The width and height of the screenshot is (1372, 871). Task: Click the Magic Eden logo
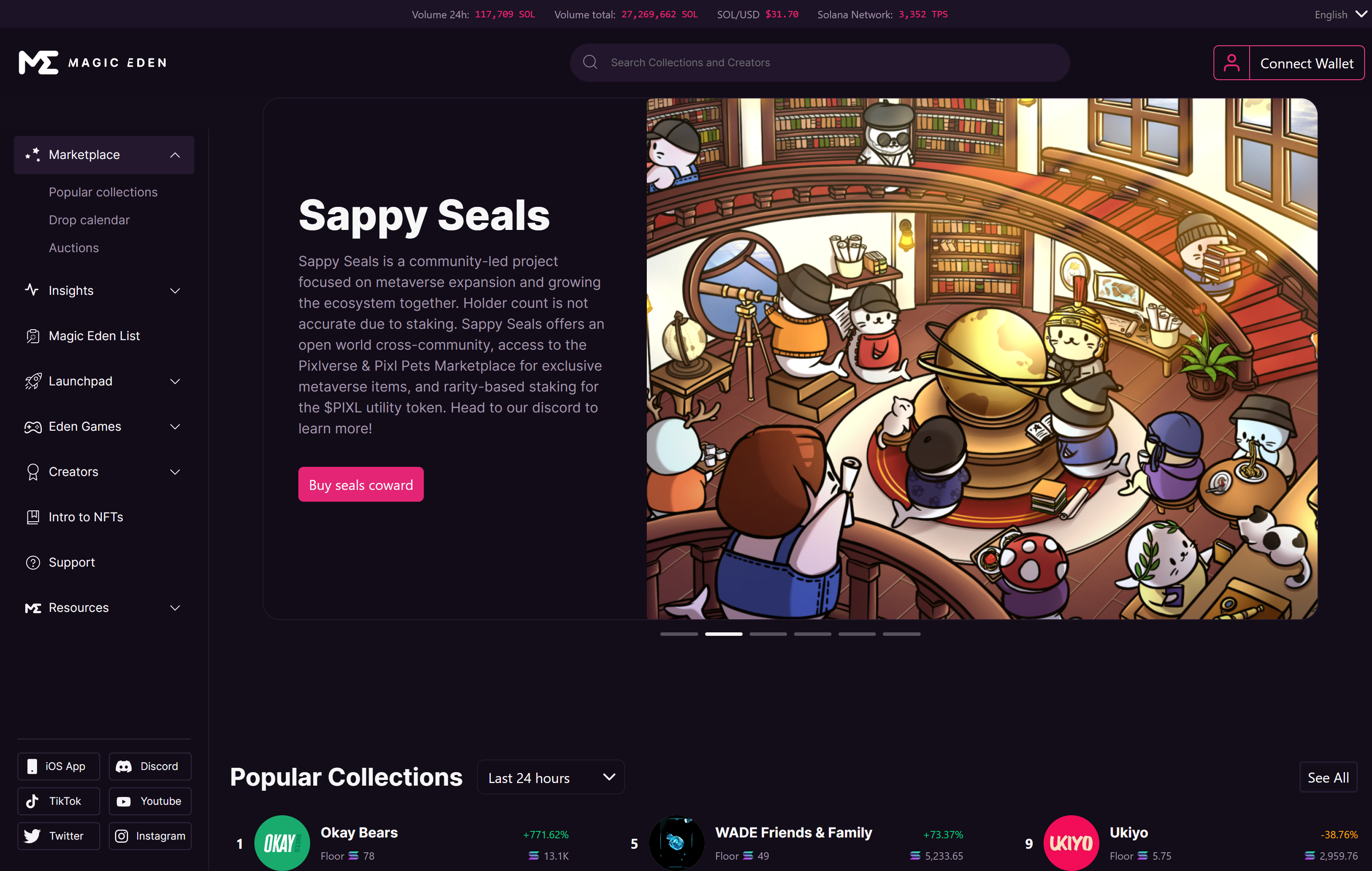point(93,63)
